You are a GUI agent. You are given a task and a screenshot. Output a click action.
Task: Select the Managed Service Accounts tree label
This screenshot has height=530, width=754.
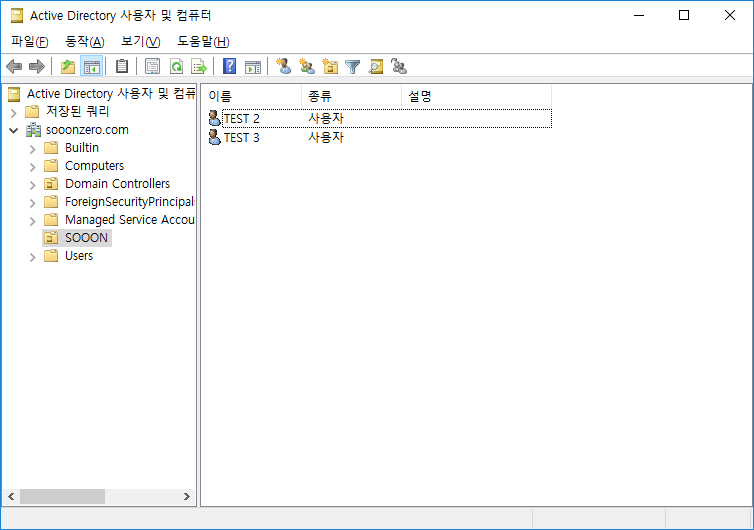click(x=130, y=220)
